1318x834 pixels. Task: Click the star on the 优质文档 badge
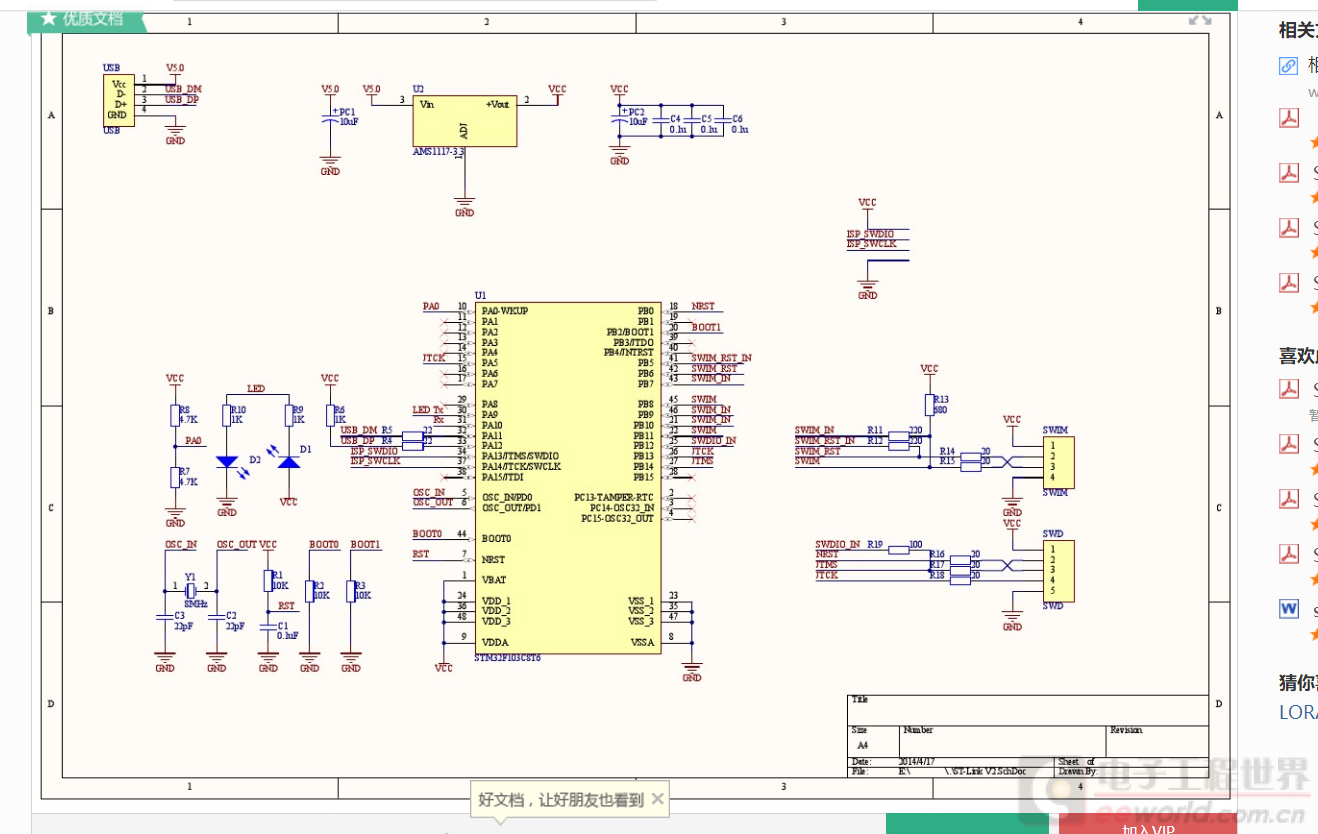point(48,18)
